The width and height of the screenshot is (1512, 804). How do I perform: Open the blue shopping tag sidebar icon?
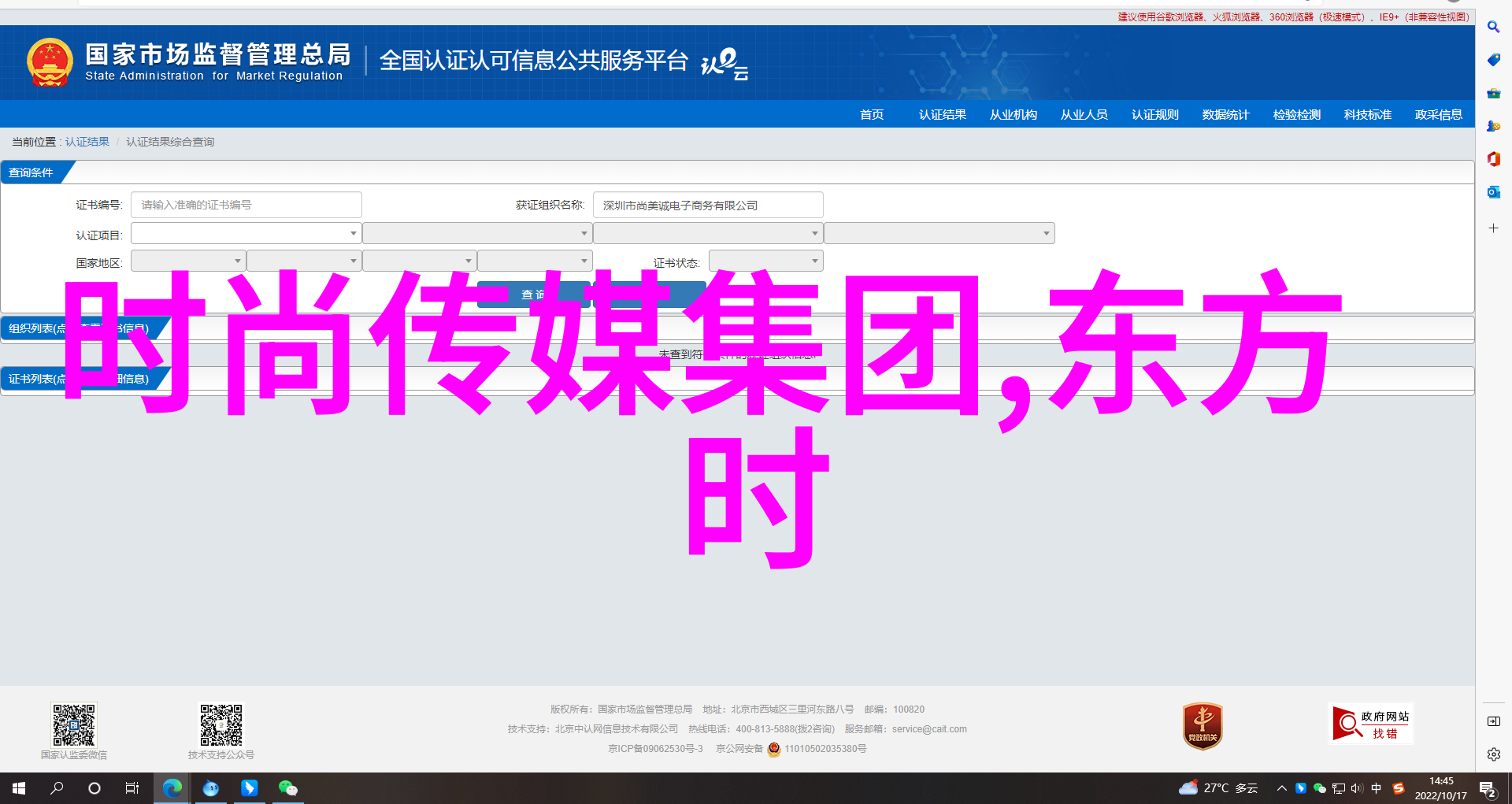1493,60
